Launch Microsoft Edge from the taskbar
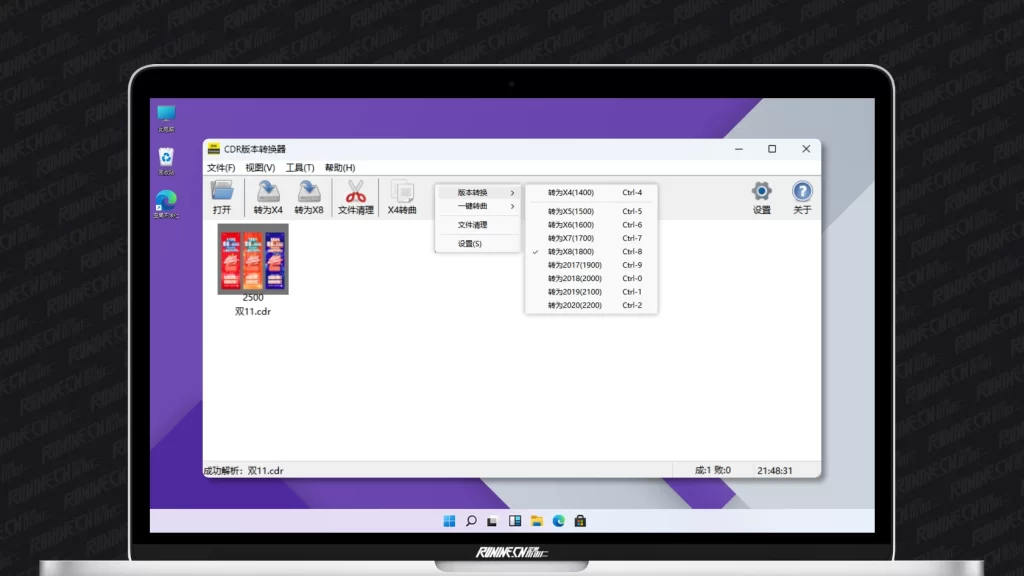The image size is (1024, 576). coord(559,521)
